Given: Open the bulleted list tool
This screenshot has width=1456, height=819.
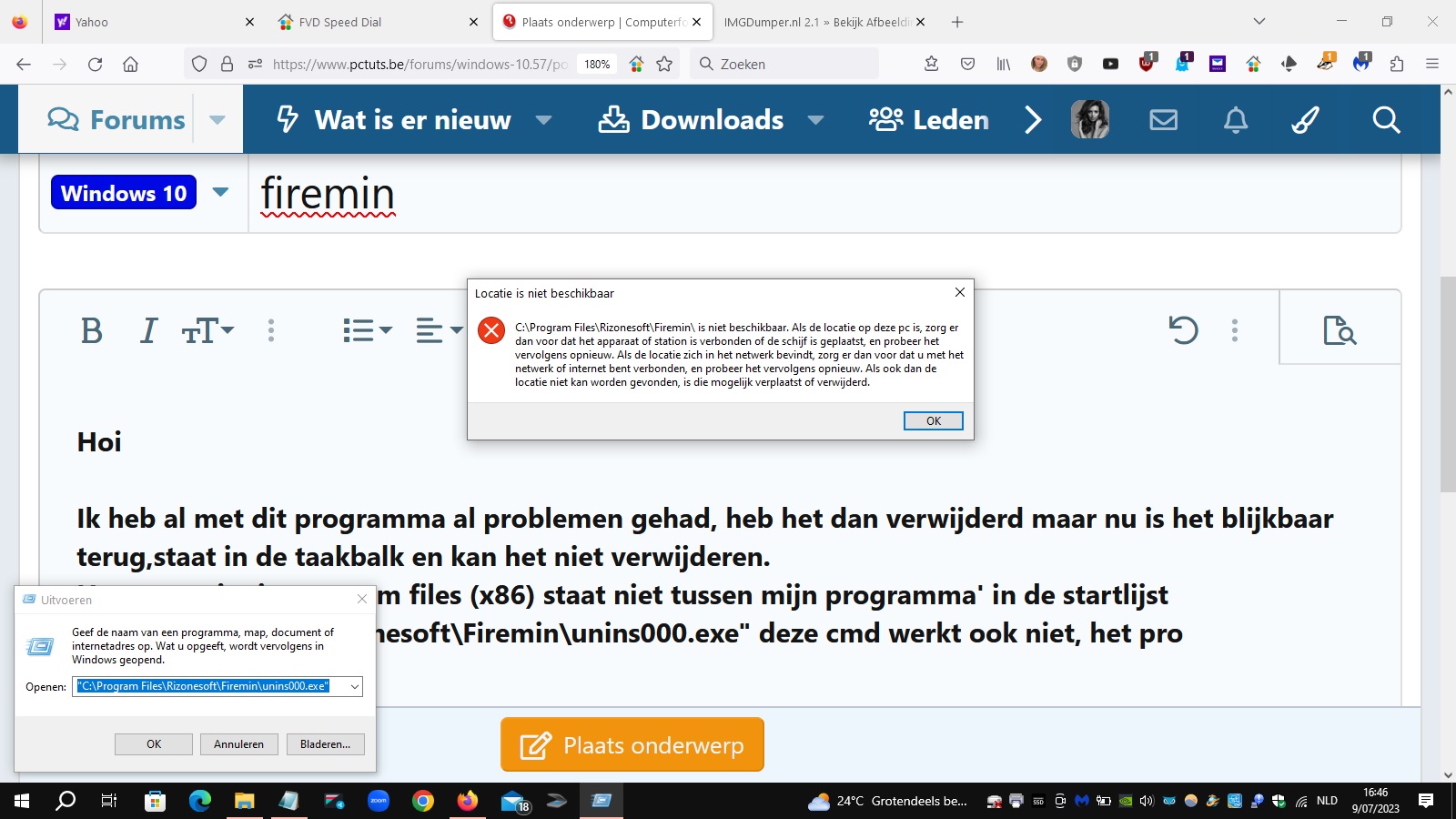Looking at the screenshot, I should (x=360, y=330).
